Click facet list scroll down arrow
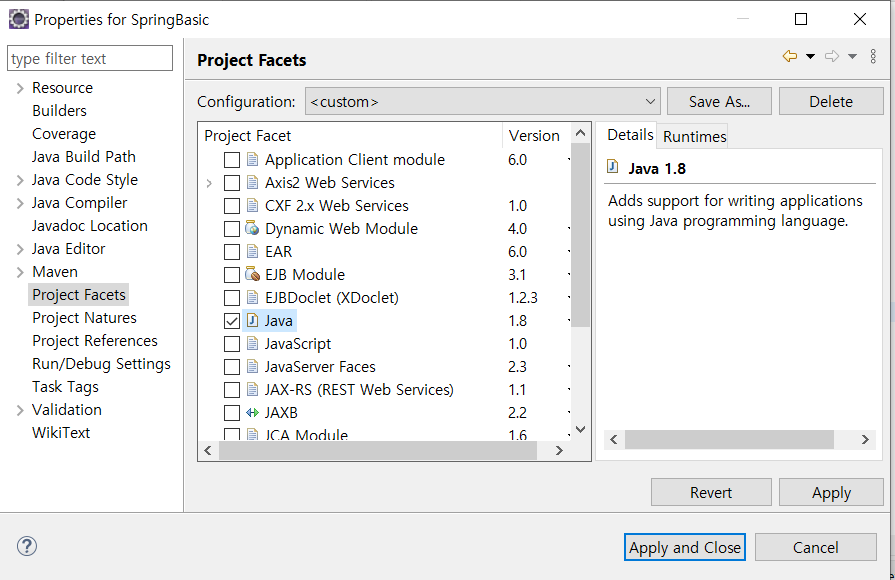Viewport: 895px width, 580px height. [580, 429]
